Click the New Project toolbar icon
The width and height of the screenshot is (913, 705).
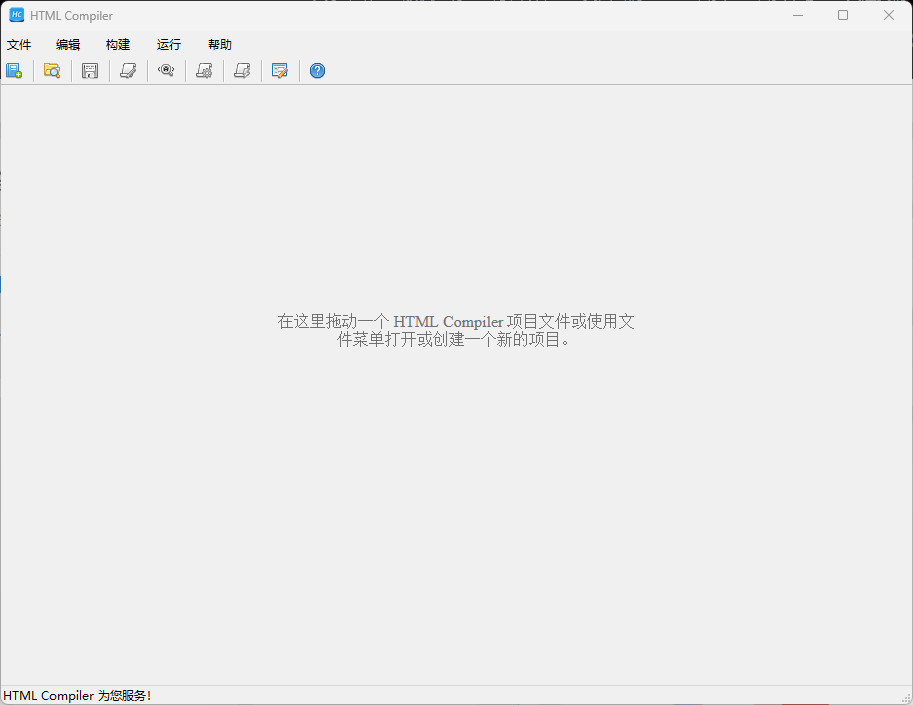tap(14, 70)
